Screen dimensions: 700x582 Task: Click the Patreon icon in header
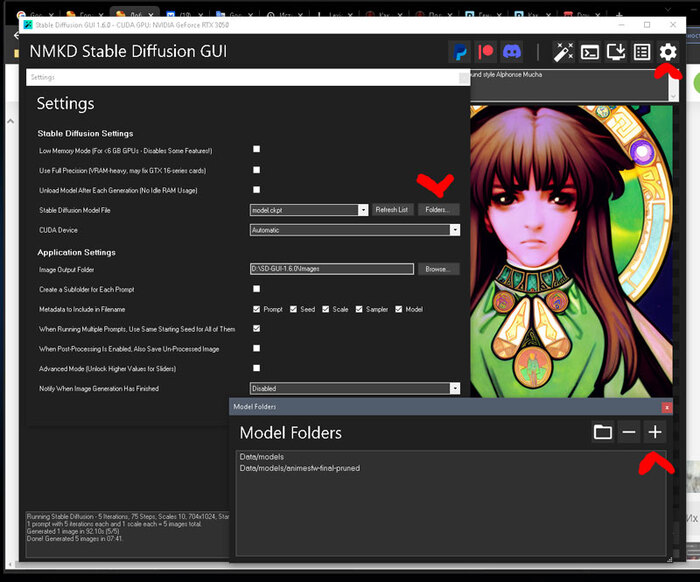coord(486,51)
